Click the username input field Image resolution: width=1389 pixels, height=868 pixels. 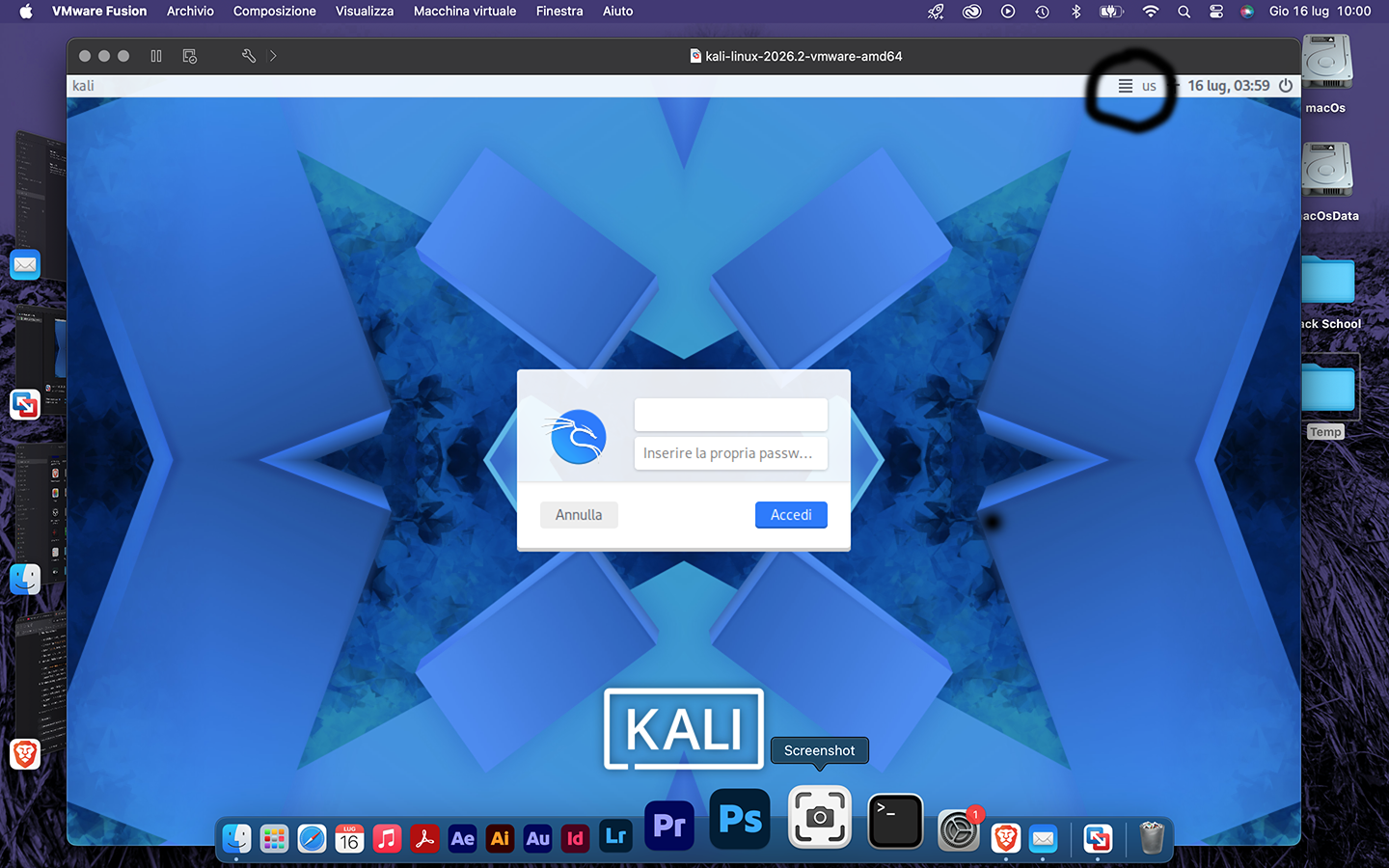pos(731,415)
